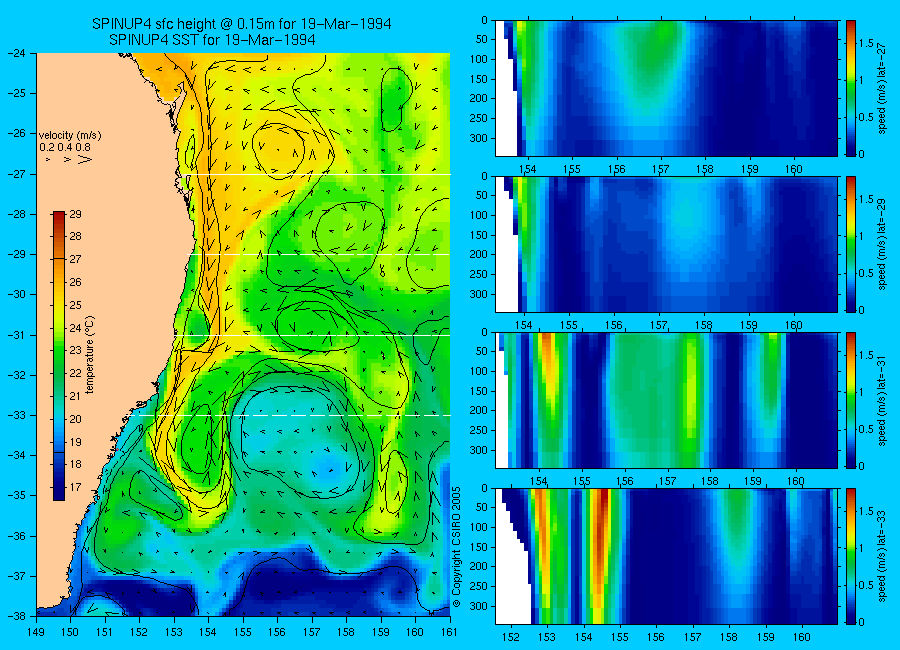Viewport: 900px width, 650px height.
Task: Click the '152' longitude label under the lat=-33 plot
Action: point(510,637)
